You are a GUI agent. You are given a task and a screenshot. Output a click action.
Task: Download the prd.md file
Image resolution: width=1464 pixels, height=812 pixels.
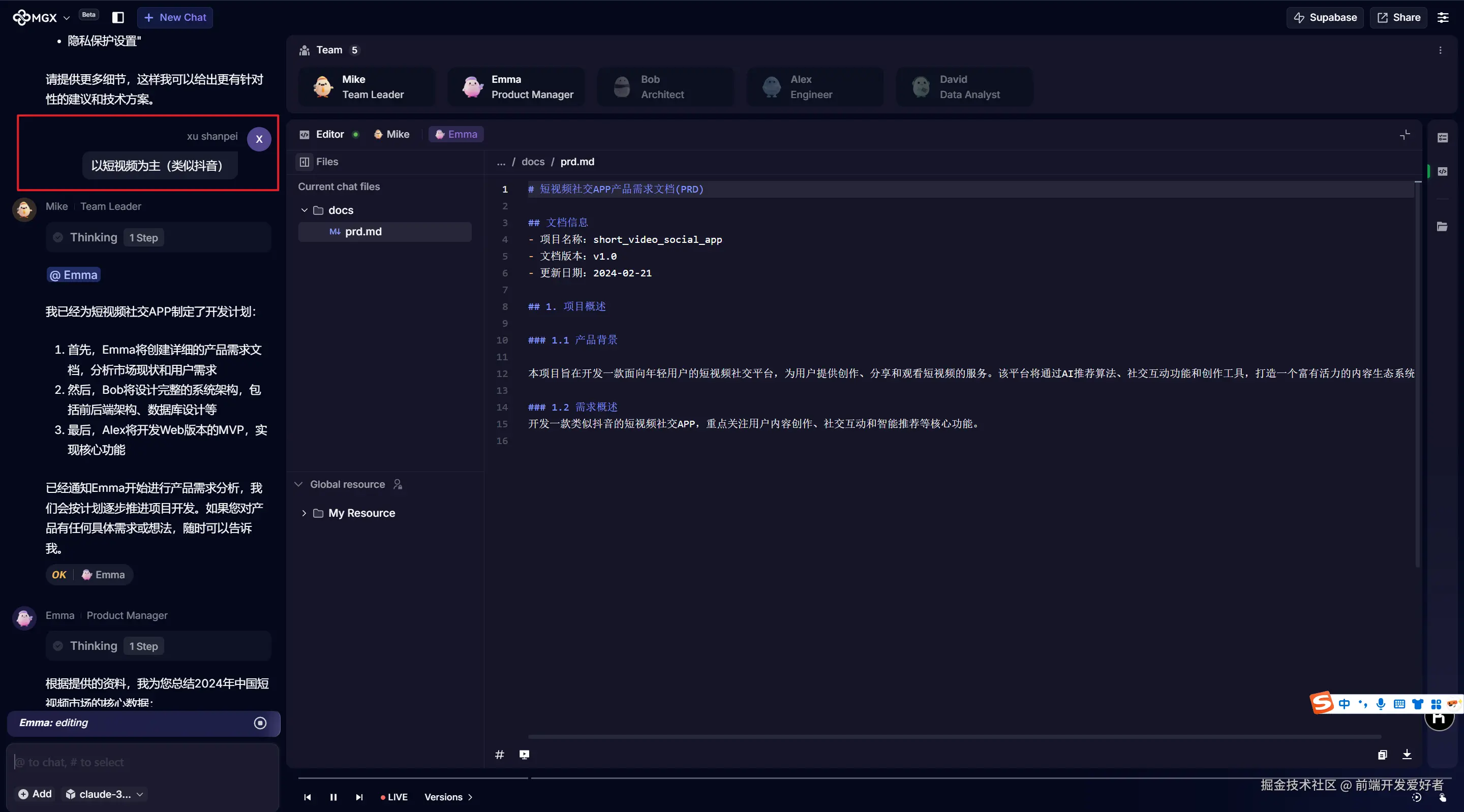click(1407, 755)
